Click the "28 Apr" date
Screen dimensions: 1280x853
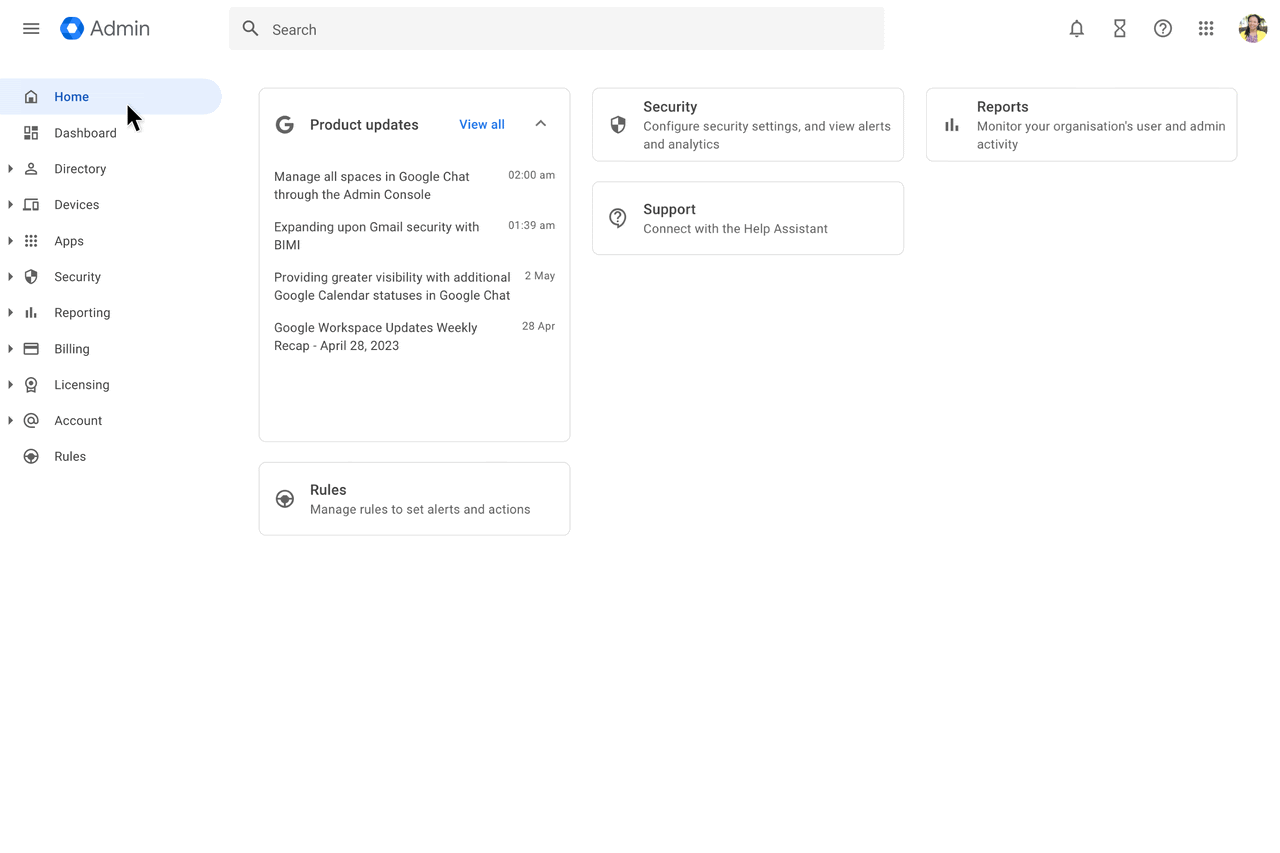538,326
